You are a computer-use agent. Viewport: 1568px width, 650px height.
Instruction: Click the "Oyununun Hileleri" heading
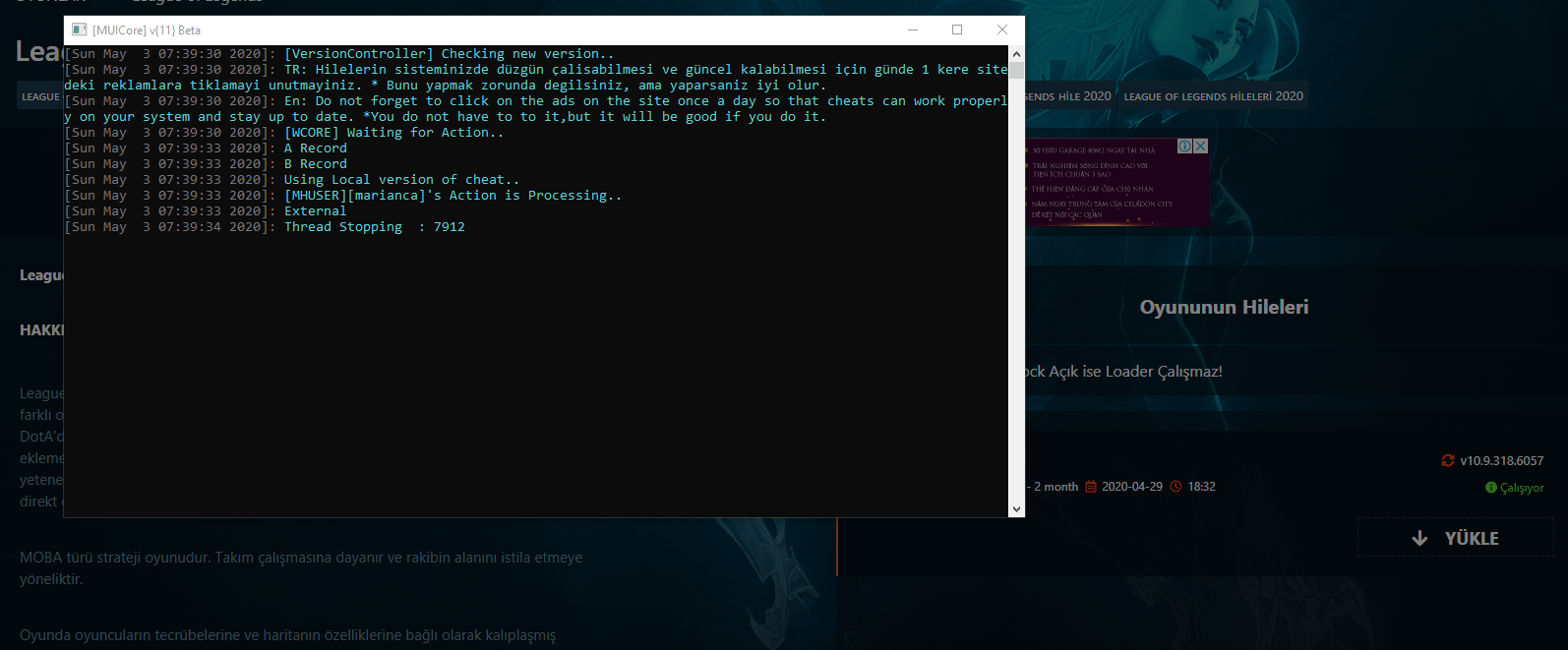tap(1224, 307)
